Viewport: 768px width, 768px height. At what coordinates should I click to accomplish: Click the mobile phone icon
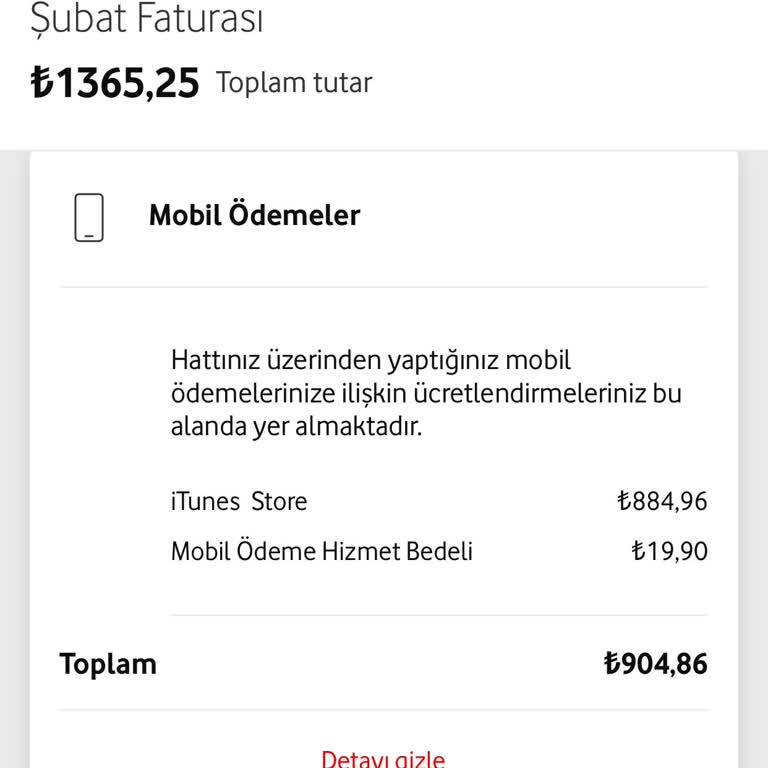(x=89, y=217)
